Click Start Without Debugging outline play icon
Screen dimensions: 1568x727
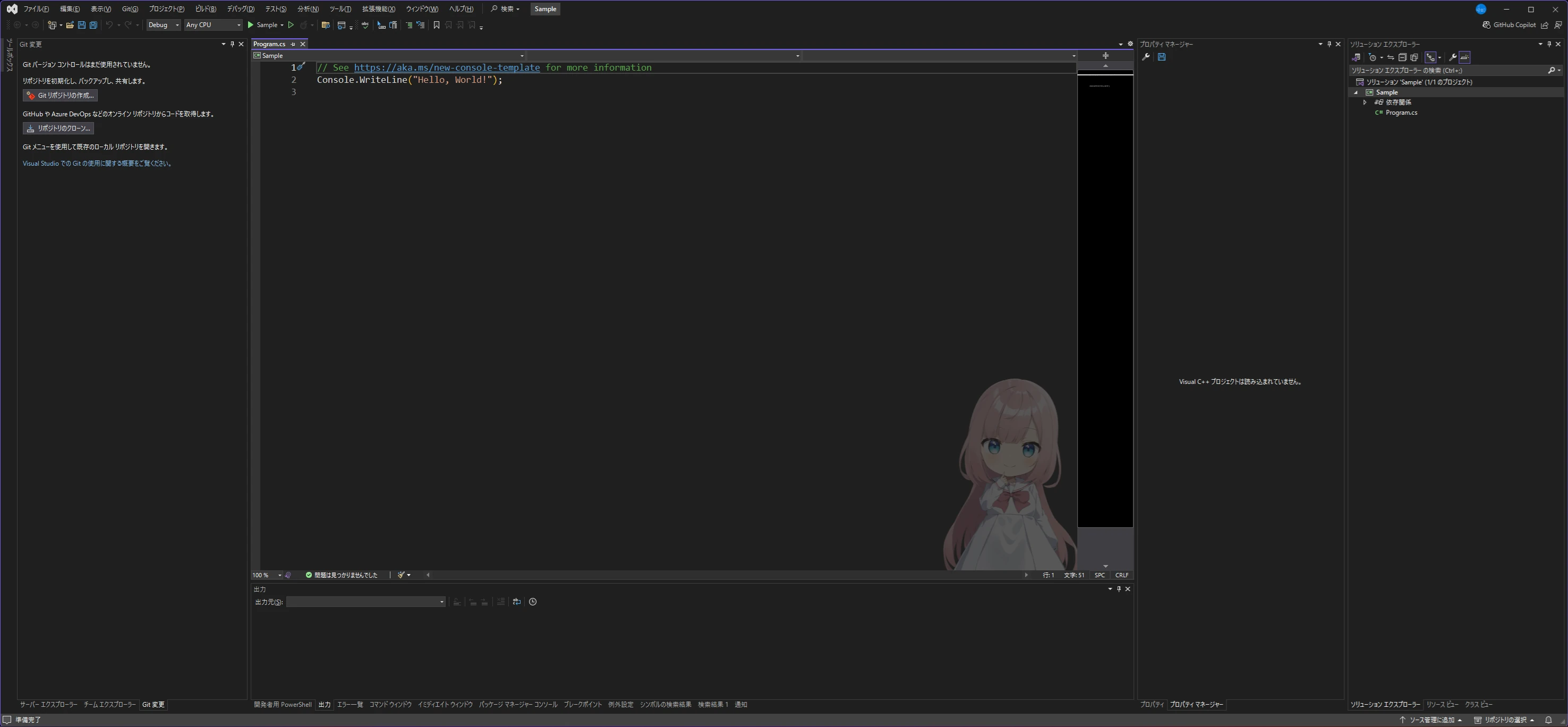291,25
